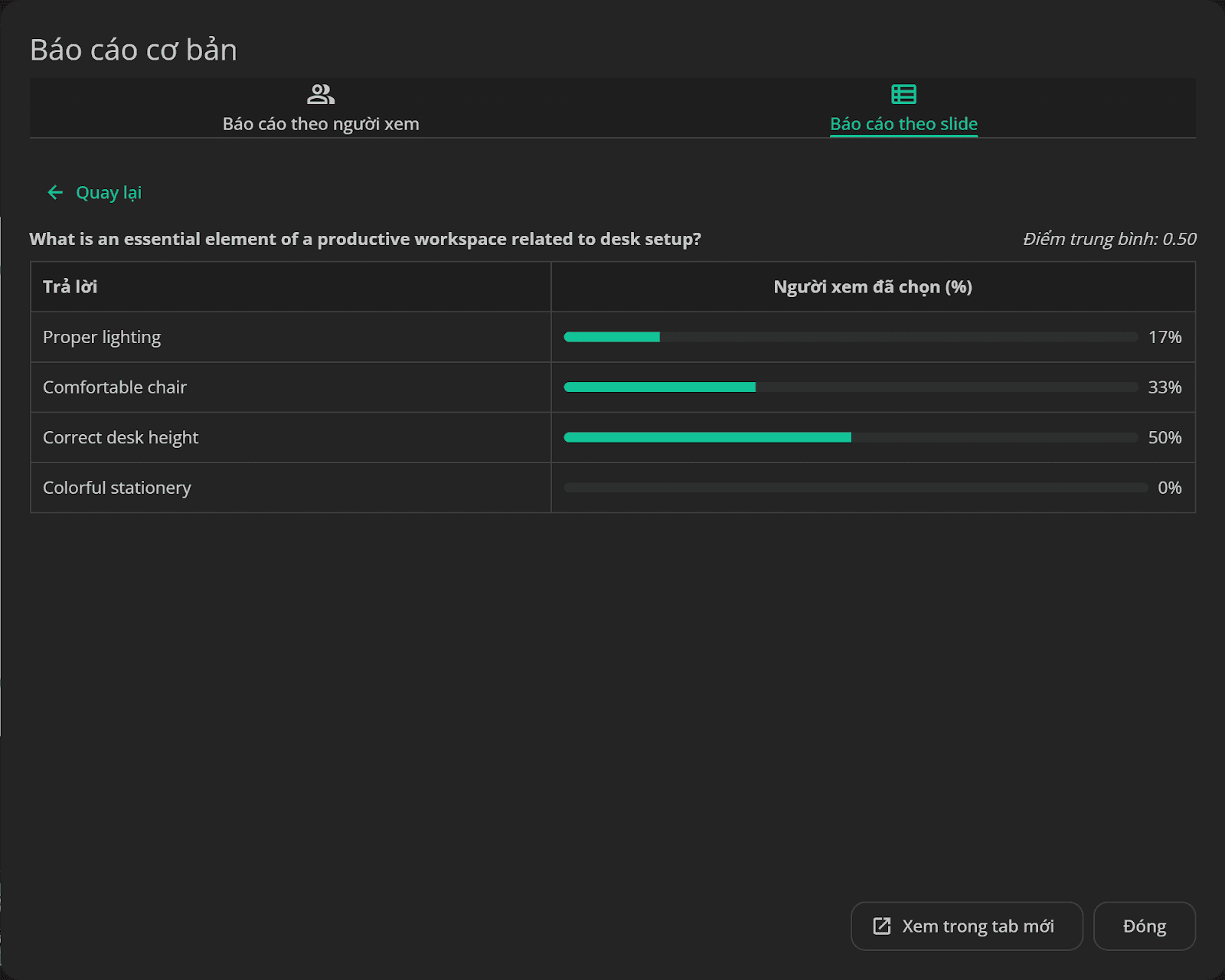
Task: Click the slide report table icon
Action: click(903, 94)
